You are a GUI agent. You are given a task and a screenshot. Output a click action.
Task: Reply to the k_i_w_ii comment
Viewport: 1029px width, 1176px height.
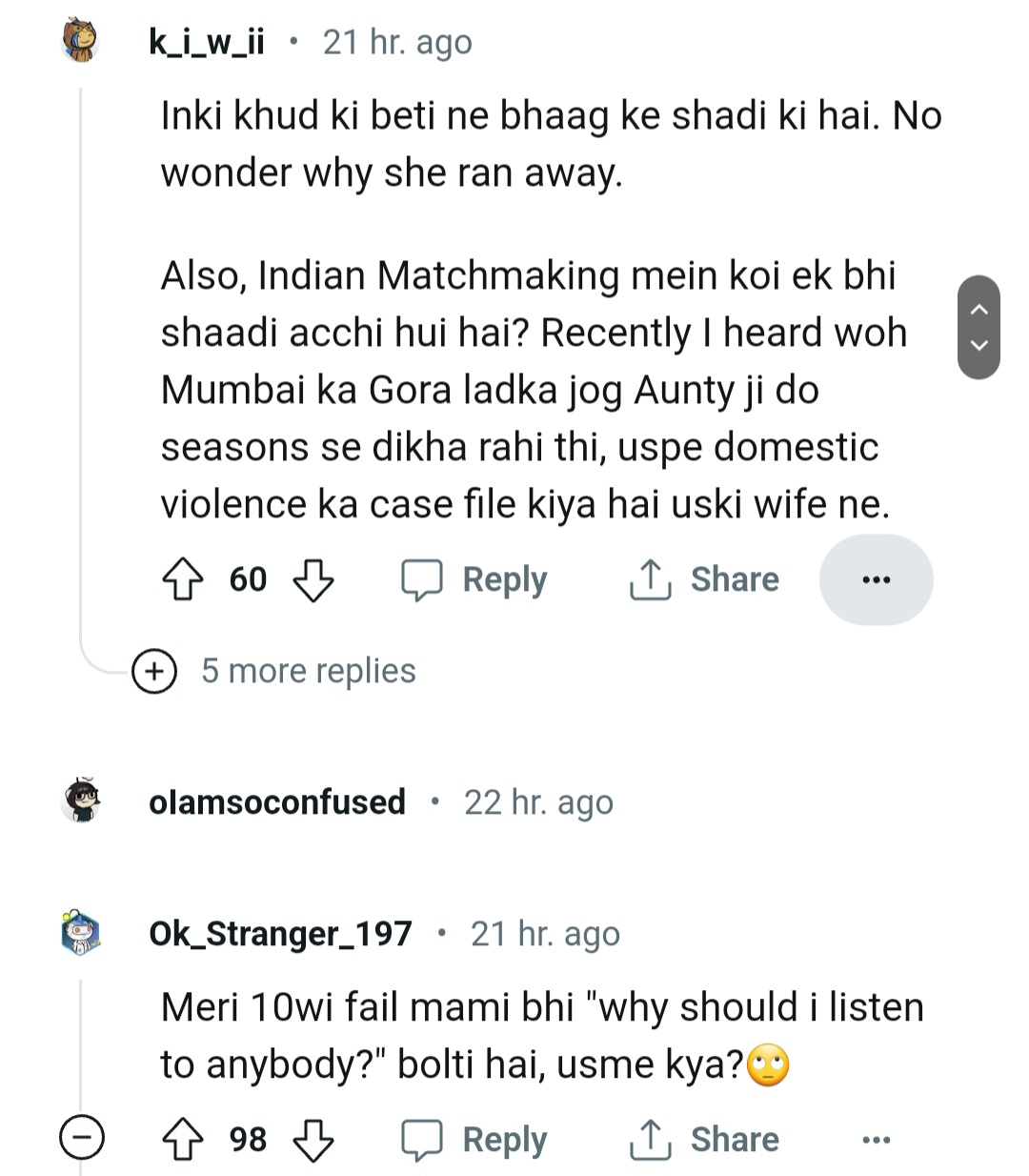(x=474, y=579)
